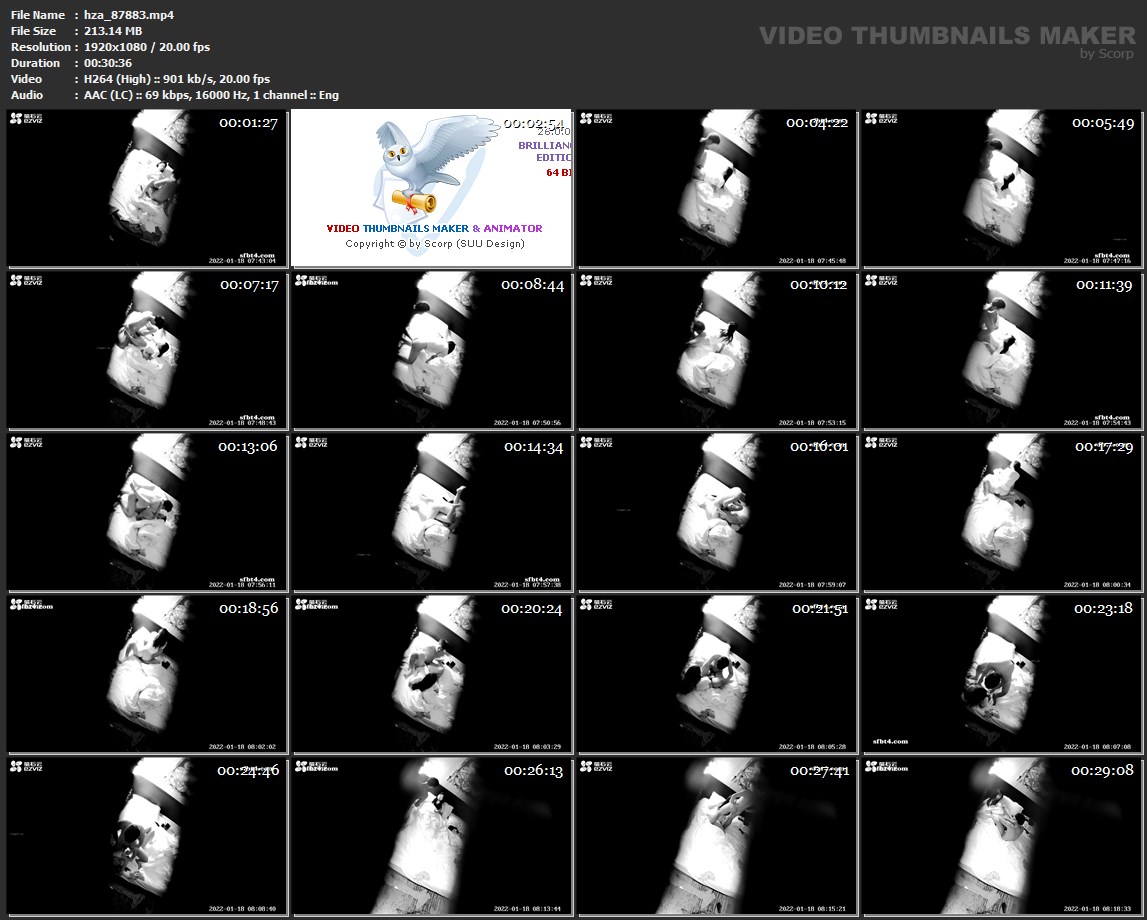Image resolution: width=1147 pixels, height=920 pixels.
Task: Click 'VIDEO THUMBNAILS MAKER & ANIMATOR' logo text
Action: (435, 228)
